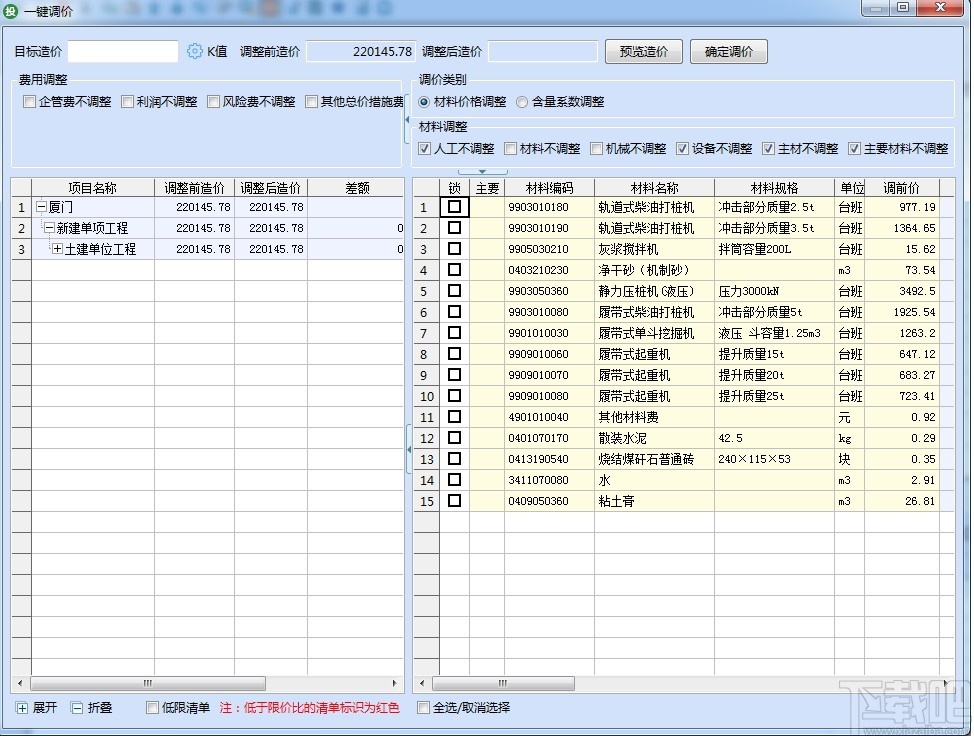
Task: Select 提升质量25t specification cell
Action: point(774,396)
